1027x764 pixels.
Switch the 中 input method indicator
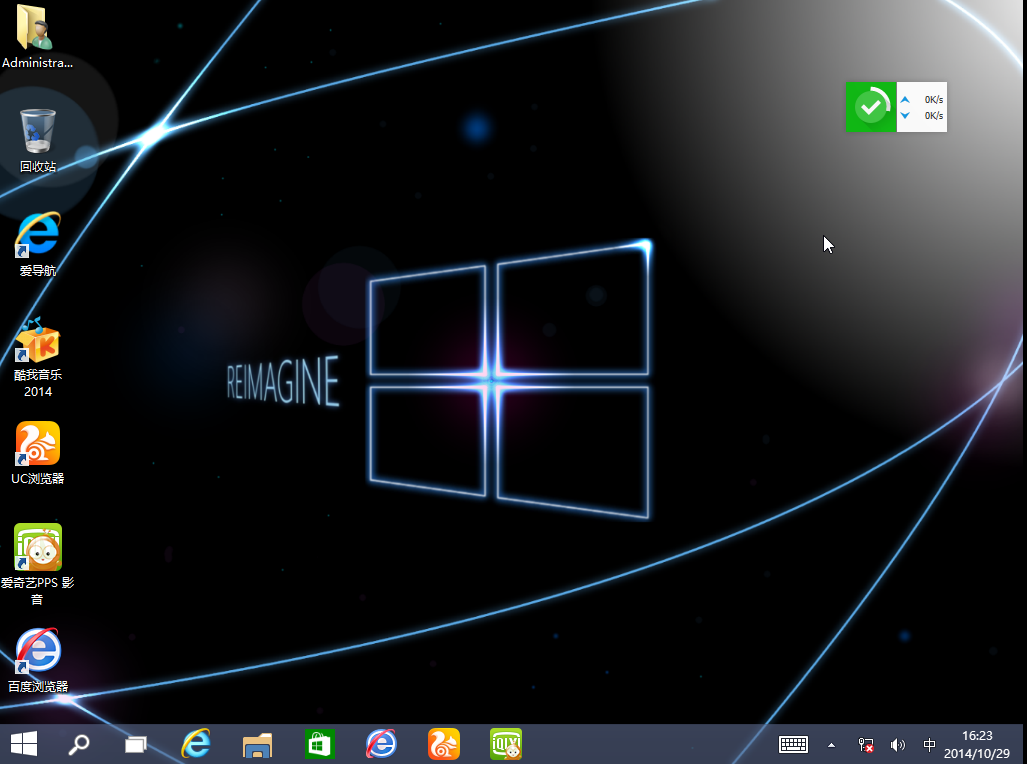(929, 745)
